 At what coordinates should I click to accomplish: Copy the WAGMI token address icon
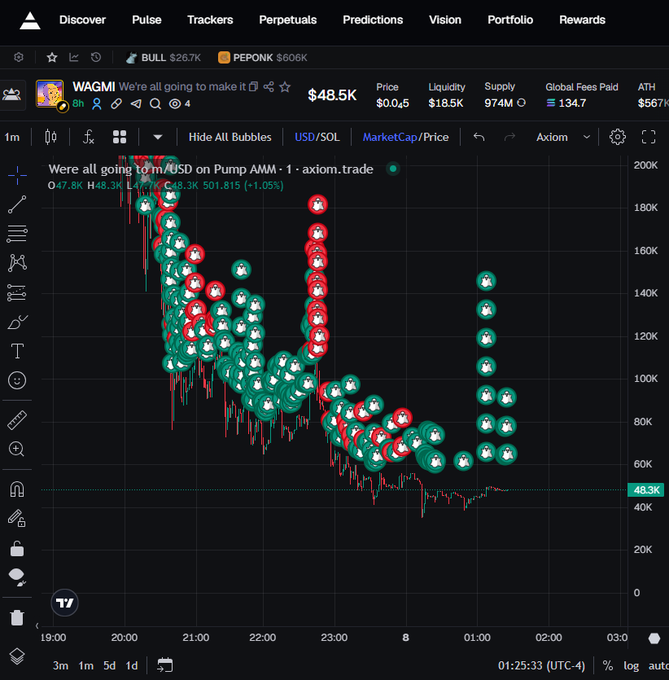pos(254,87)
